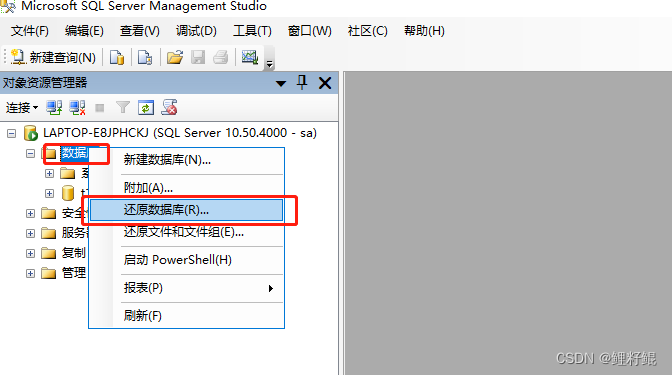The height and width of the screenshot is (375, 672).
Task: Open Reports (报表) submenu
Action: [x=186, y=288]
